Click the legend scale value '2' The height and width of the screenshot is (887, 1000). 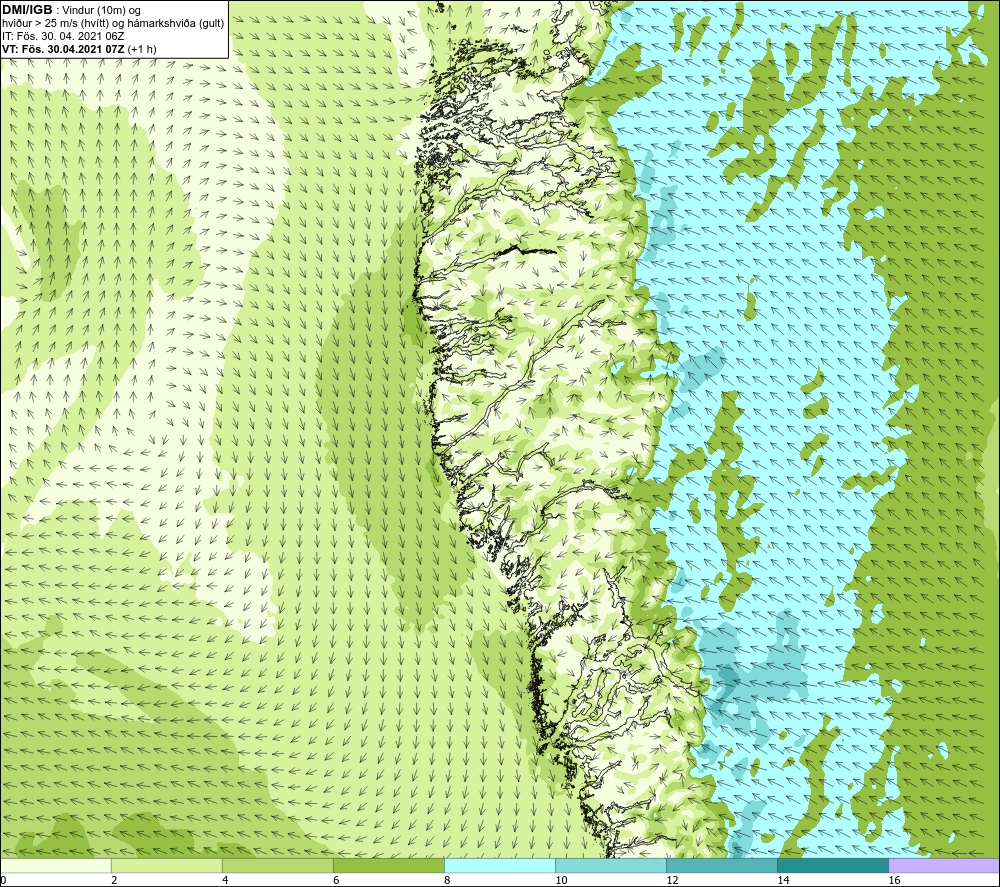click(x=114, y=880)
